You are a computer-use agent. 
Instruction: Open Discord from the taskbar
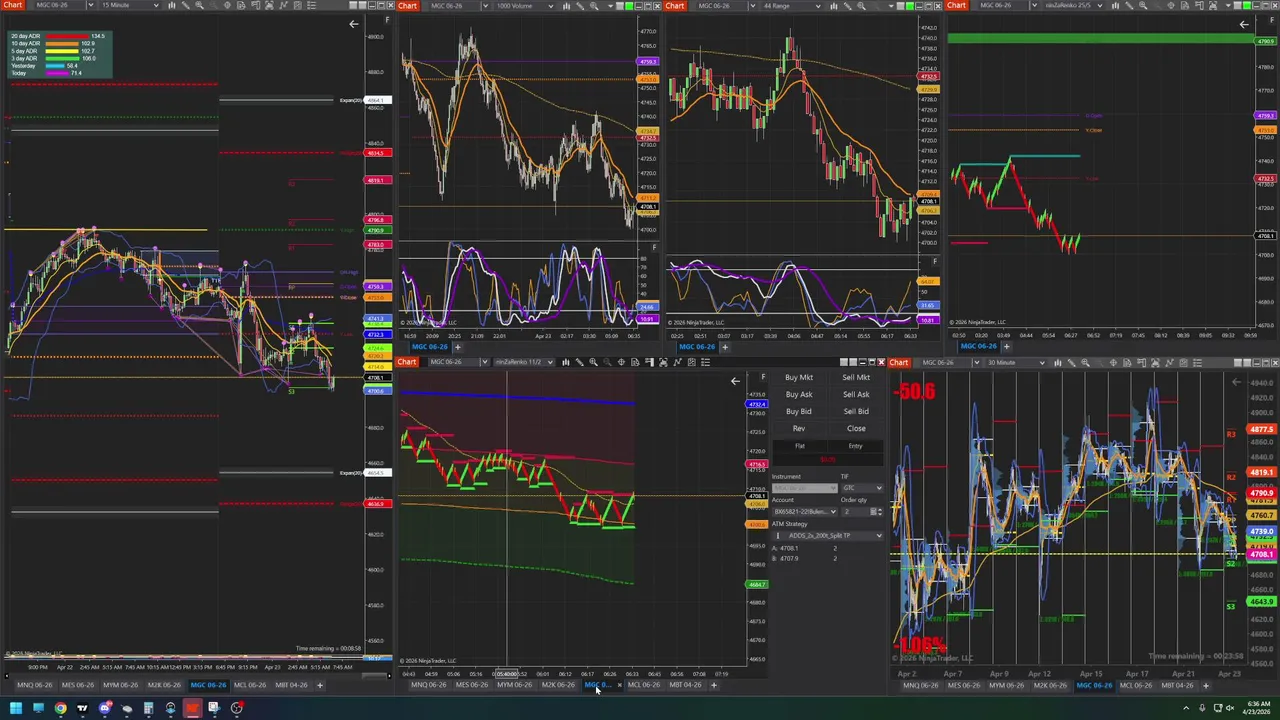pos(105,708)
